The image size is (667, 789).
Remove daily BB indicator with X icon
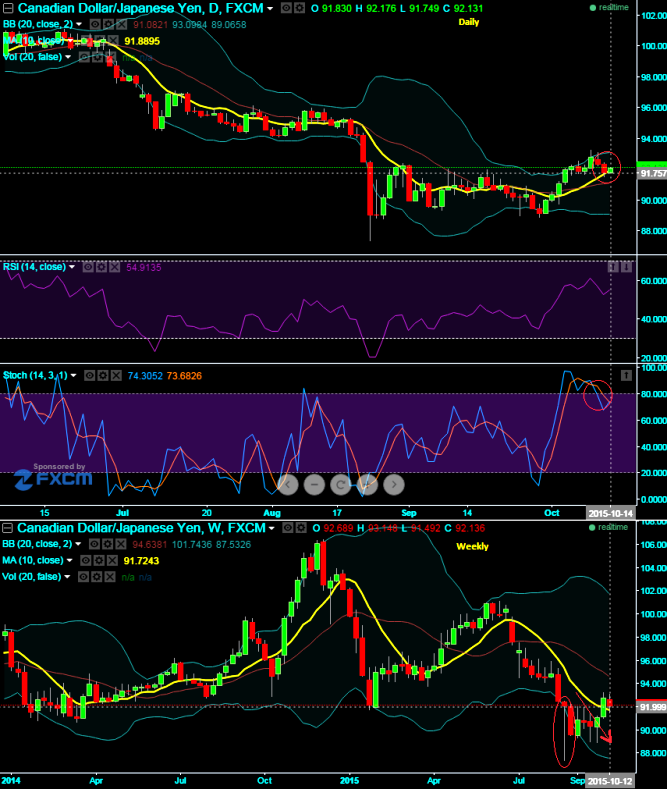click(121, 24)
